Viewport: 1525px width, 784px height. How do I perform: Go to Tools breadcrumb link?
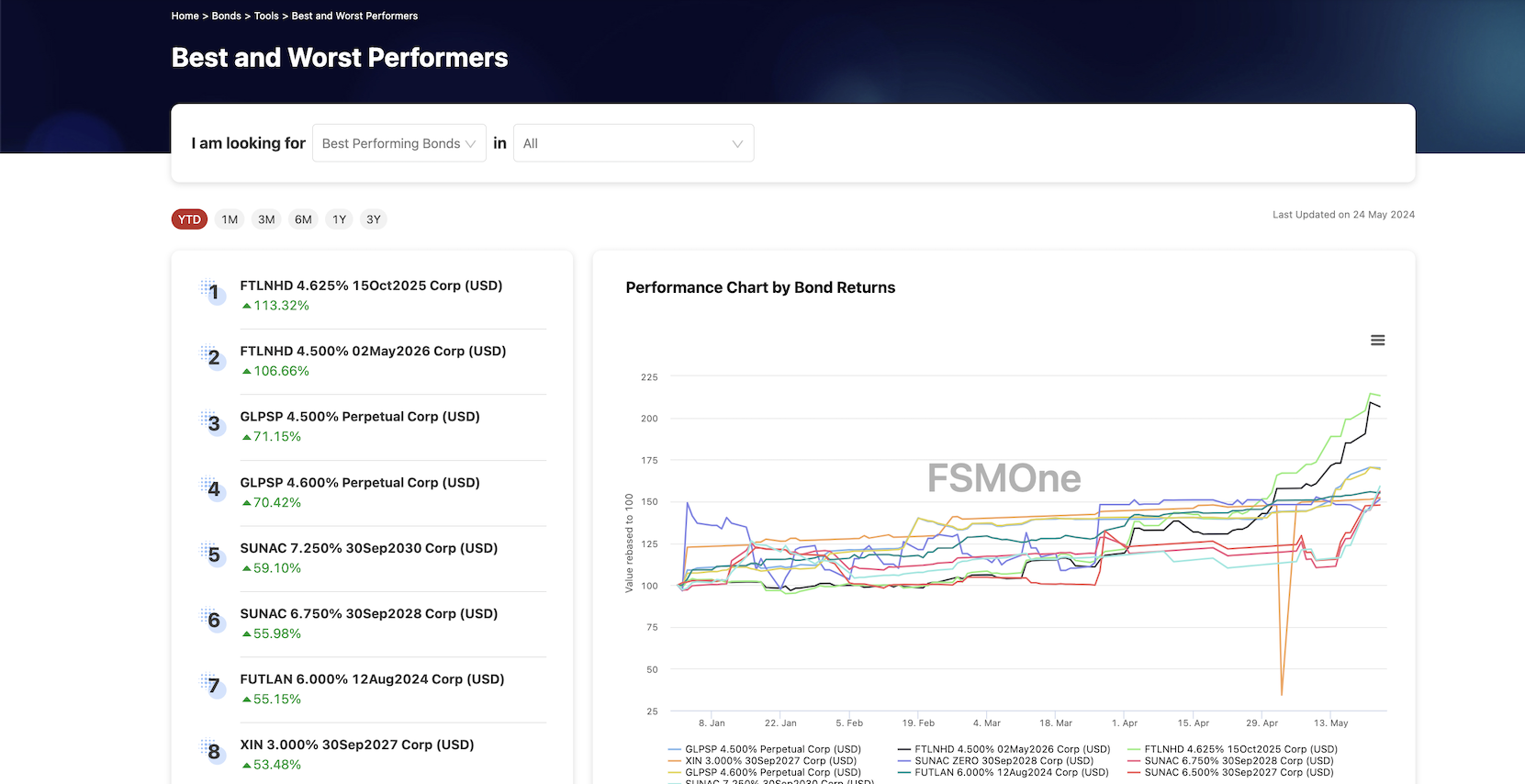click(x=266, y=16)
